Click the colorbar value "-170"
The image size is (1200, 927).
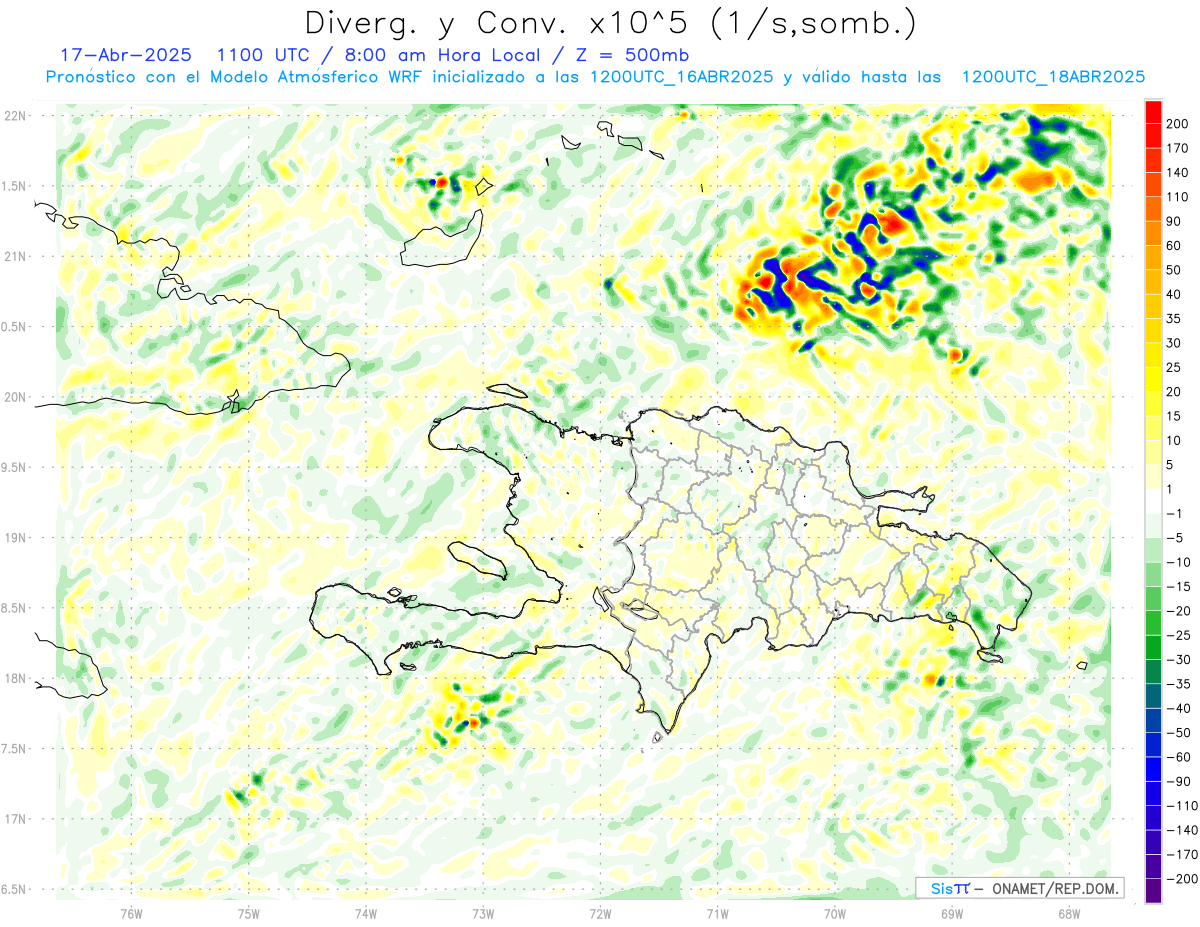pos(1183,855)
